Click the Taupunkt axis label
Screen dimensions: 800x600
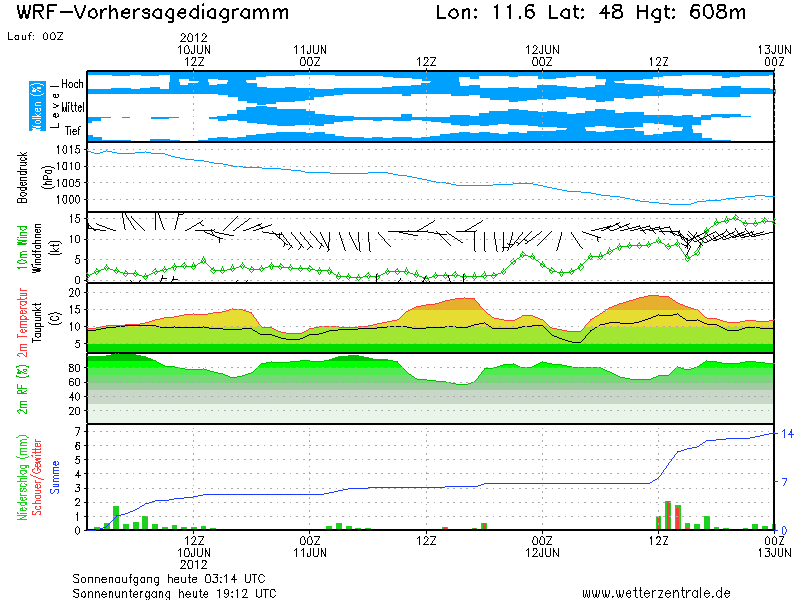[37, 322]
